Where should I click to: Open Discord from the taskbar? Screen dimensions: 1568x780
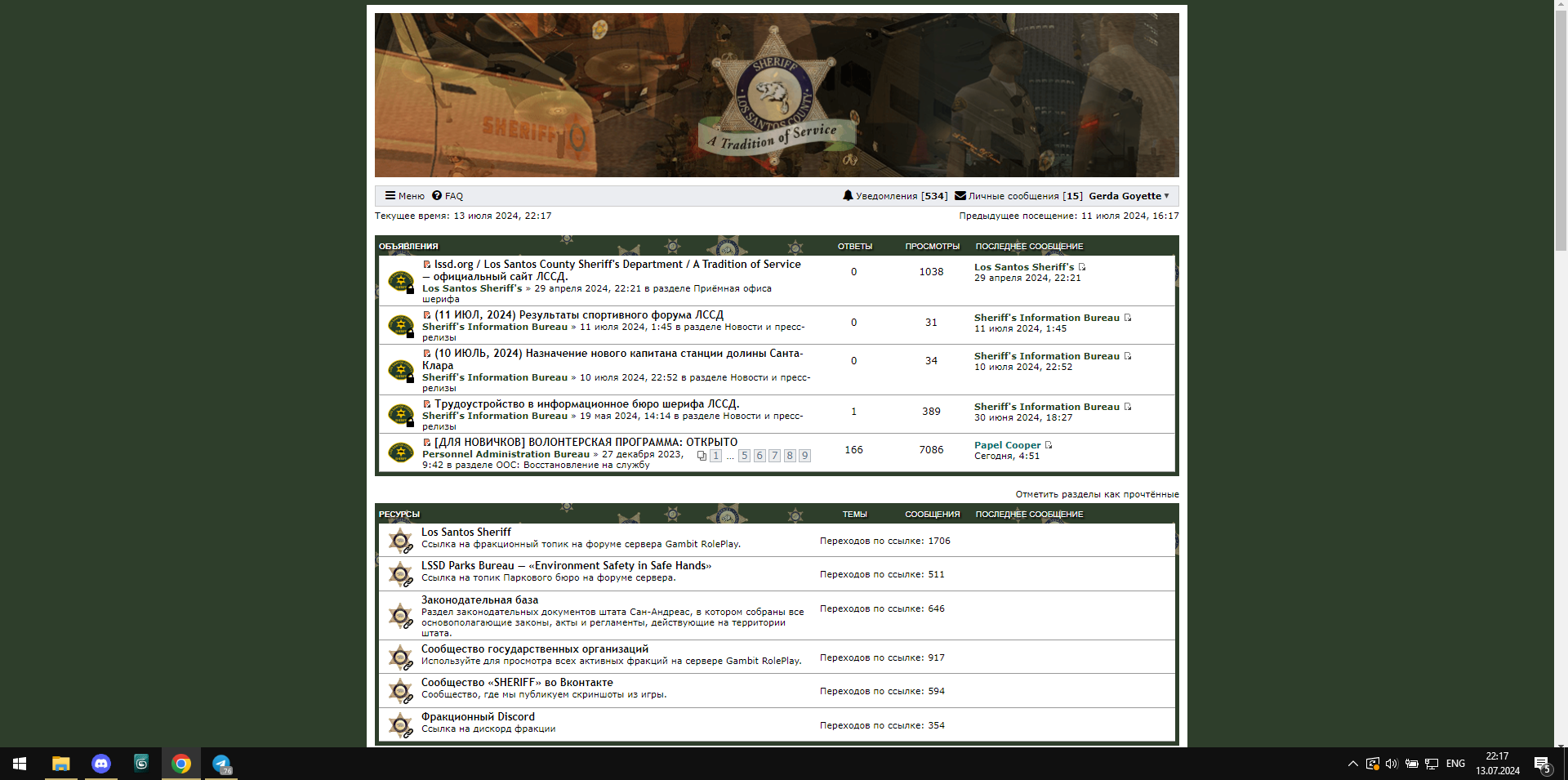click(101, 764)
